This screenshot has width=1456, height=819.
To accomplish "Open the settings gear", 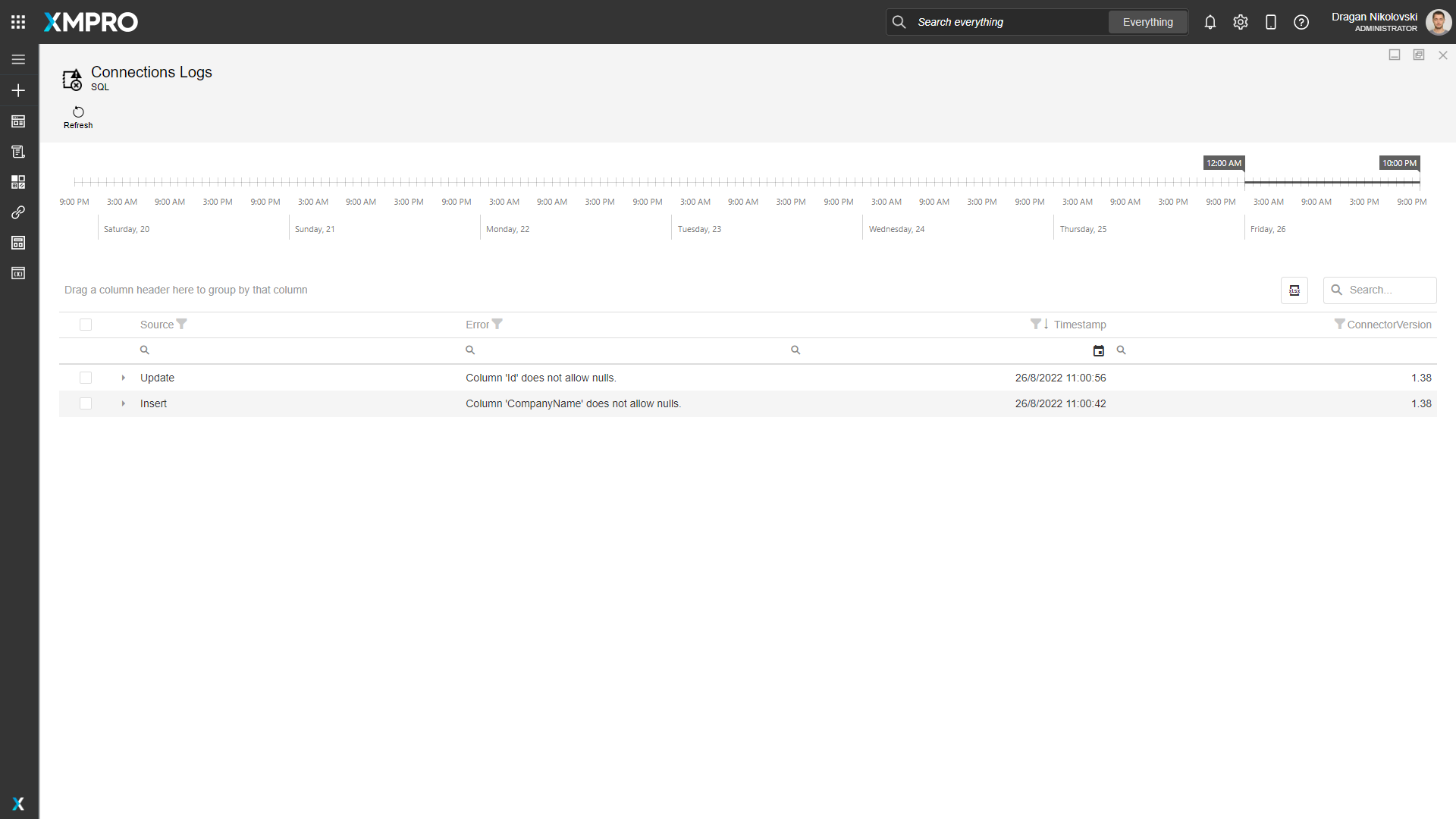I will click(x=1240, y=22).
